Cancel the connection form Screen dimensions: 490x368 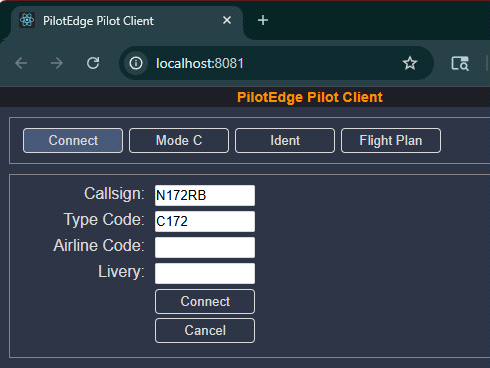click(205, 331)
